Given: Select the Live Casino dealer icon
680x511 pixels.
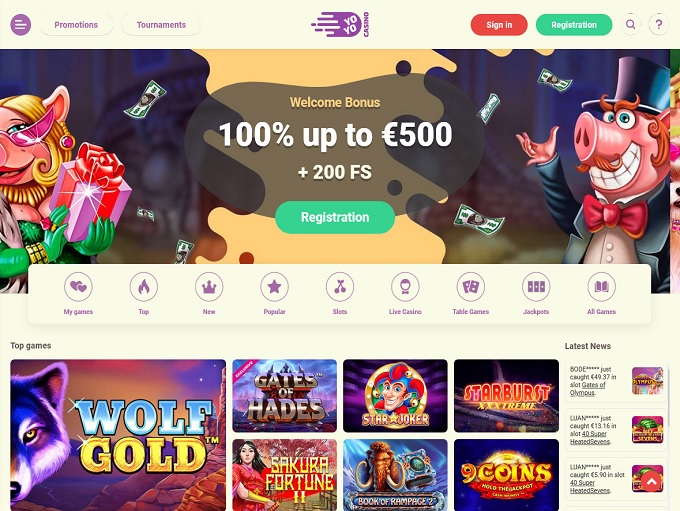Looking at the screenshot, I should 405,286.
